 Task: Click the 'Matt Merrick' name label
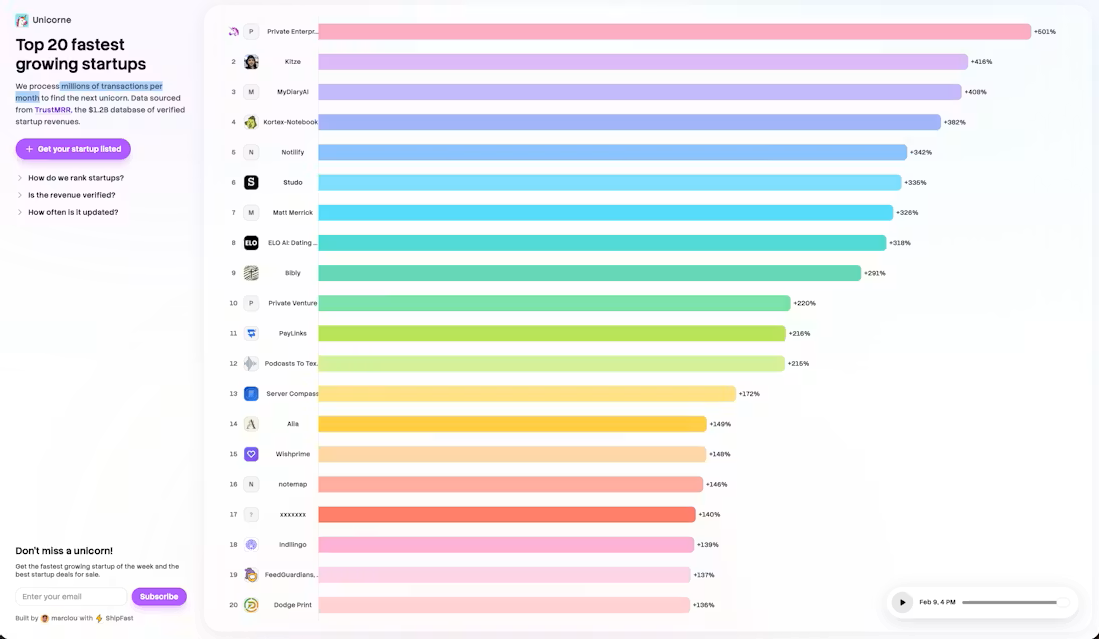(293, 212)
